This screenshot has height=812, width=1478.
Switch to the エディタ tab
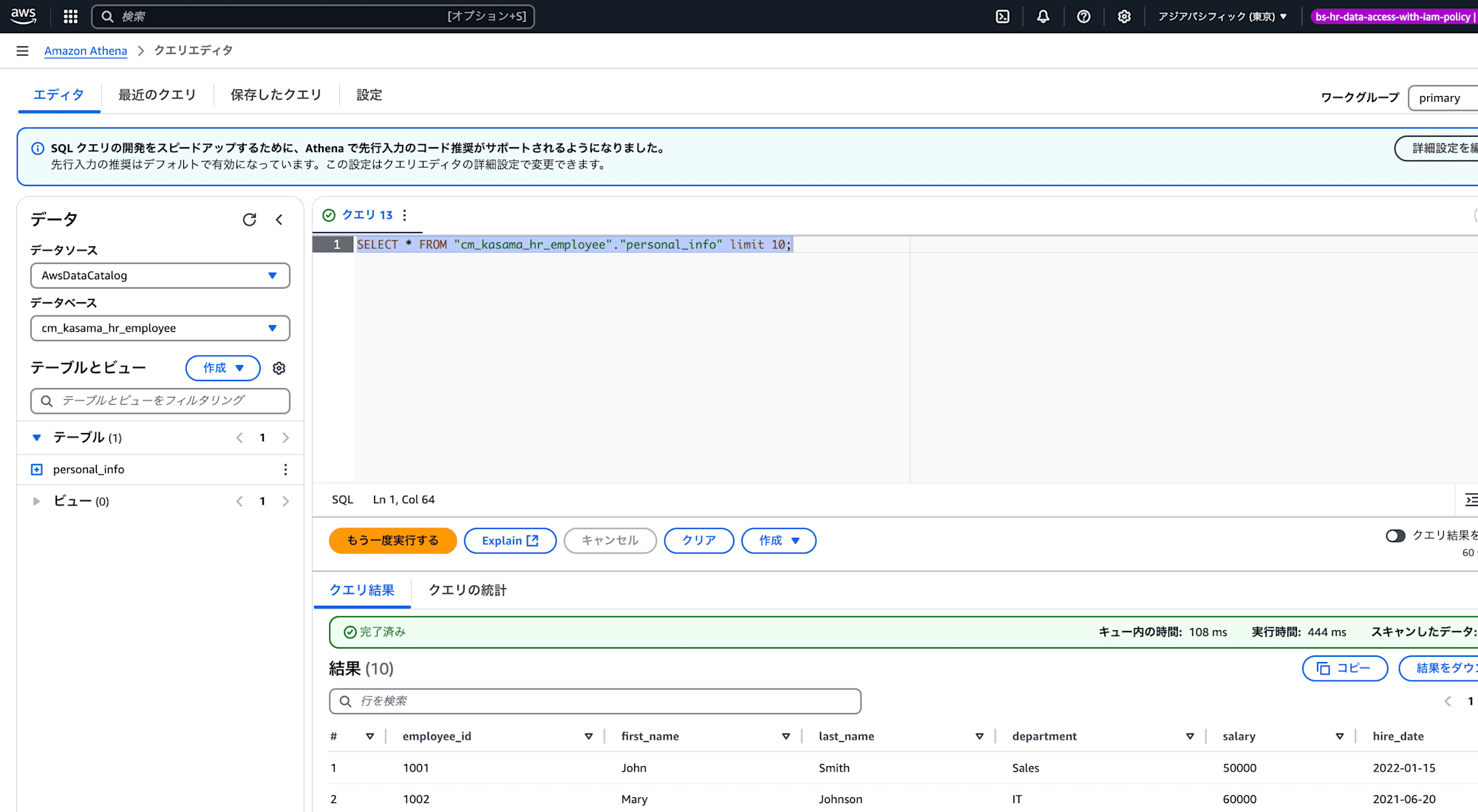pyautogui.click(x=59, y=95)
